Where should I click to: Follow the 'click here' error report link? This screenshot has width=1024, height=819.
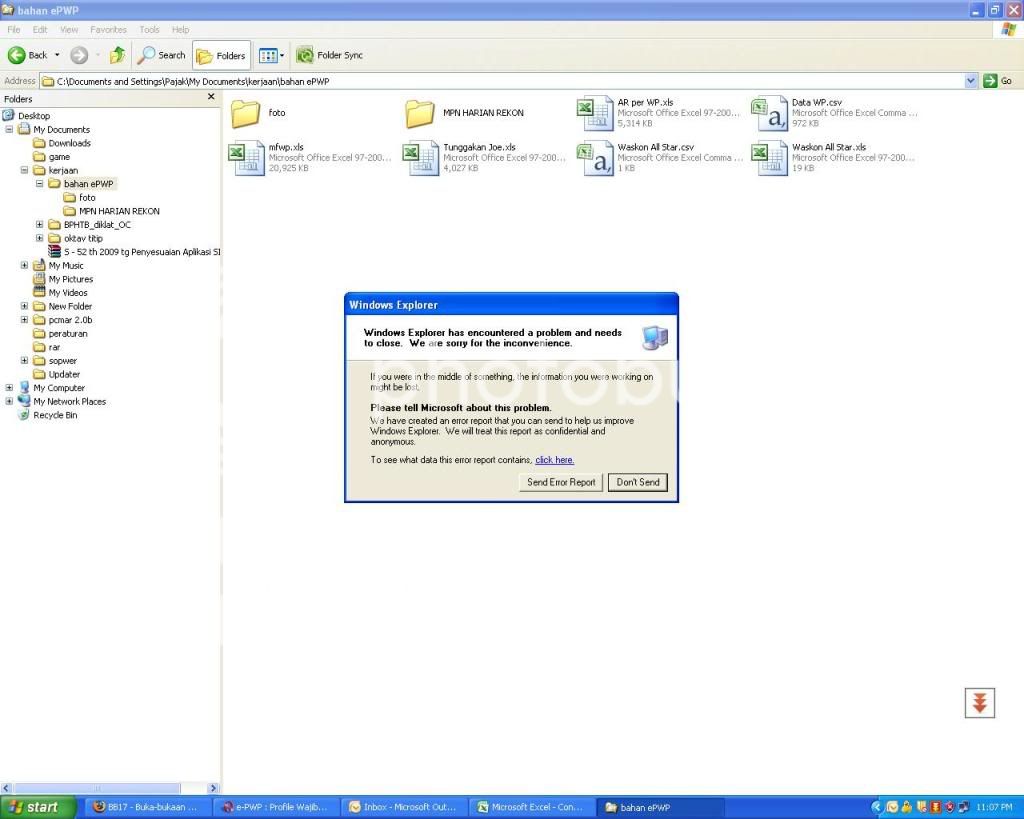coord(554,460)
